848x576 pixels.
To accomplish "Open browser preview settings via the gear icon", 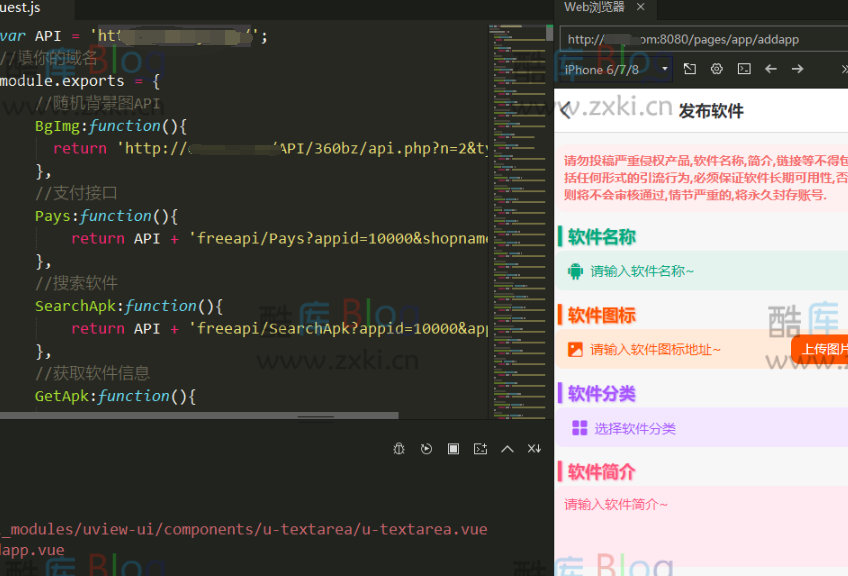I will click(x=715, y=68).
